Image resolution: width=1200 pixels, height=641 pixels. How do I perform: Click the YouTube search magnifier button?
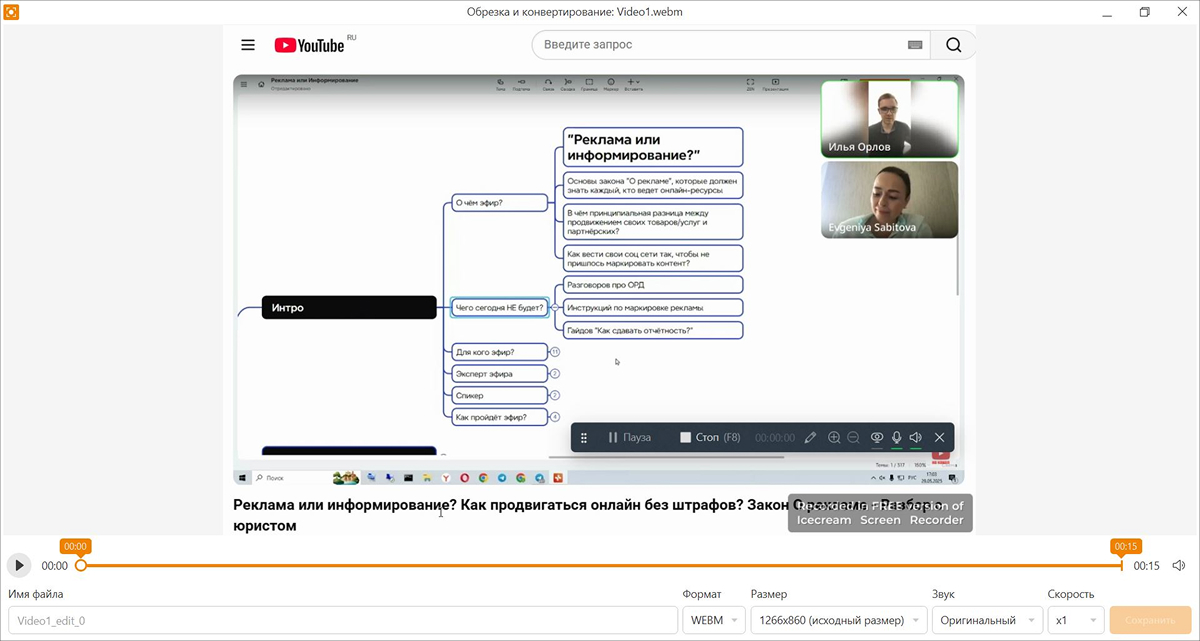(953, 45)
